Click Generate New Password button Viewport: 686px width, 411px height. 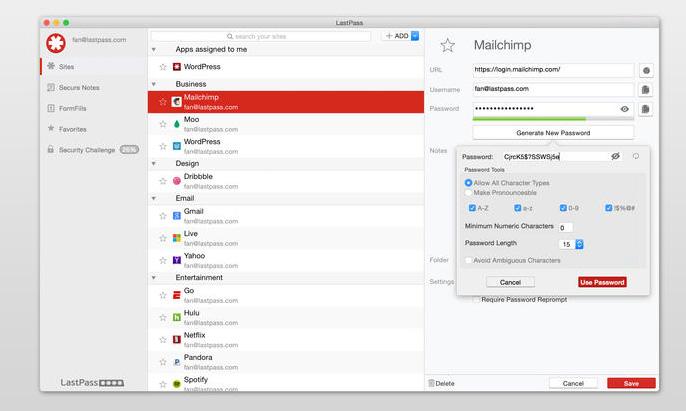click(x=553, y=133)
